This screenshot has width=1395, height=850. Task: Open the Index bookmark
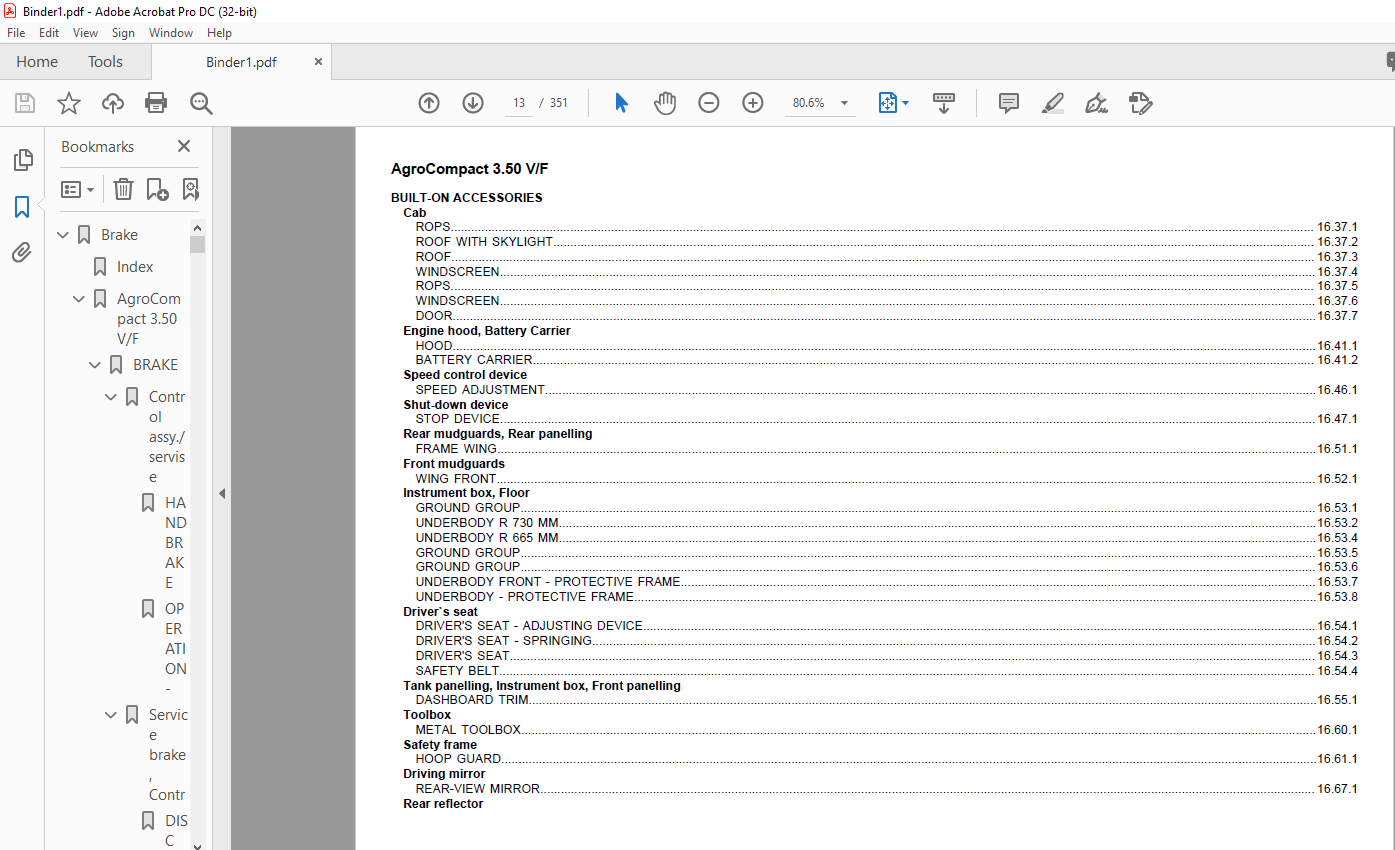[x=135, y=267]
